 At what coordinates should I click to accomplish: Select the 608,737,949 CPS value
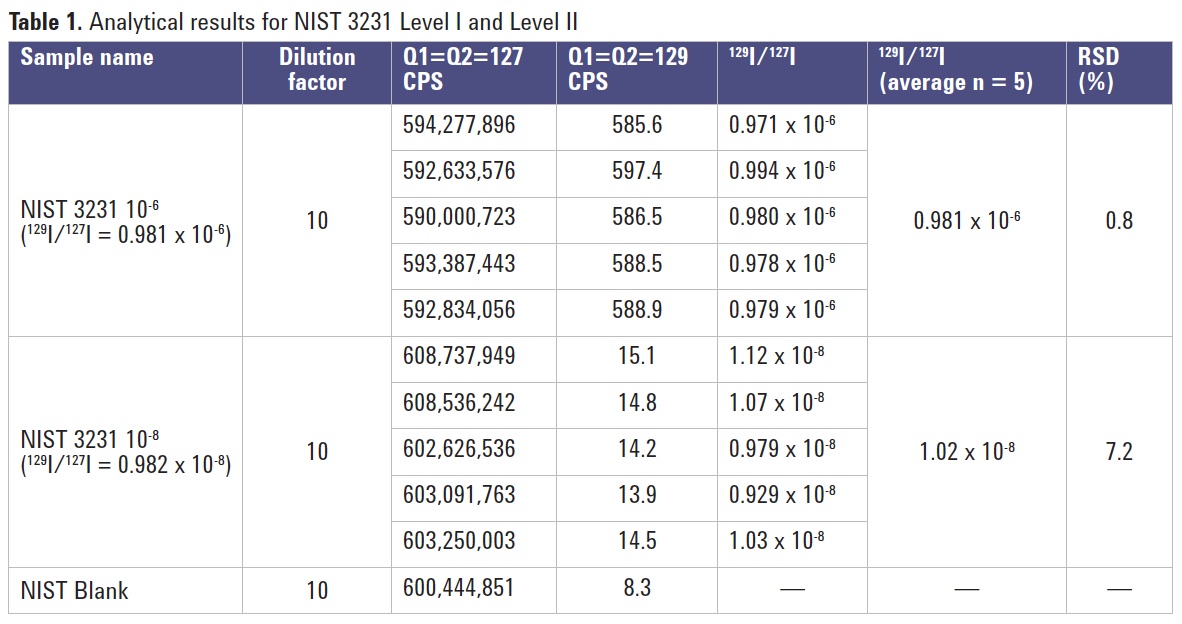459,356
